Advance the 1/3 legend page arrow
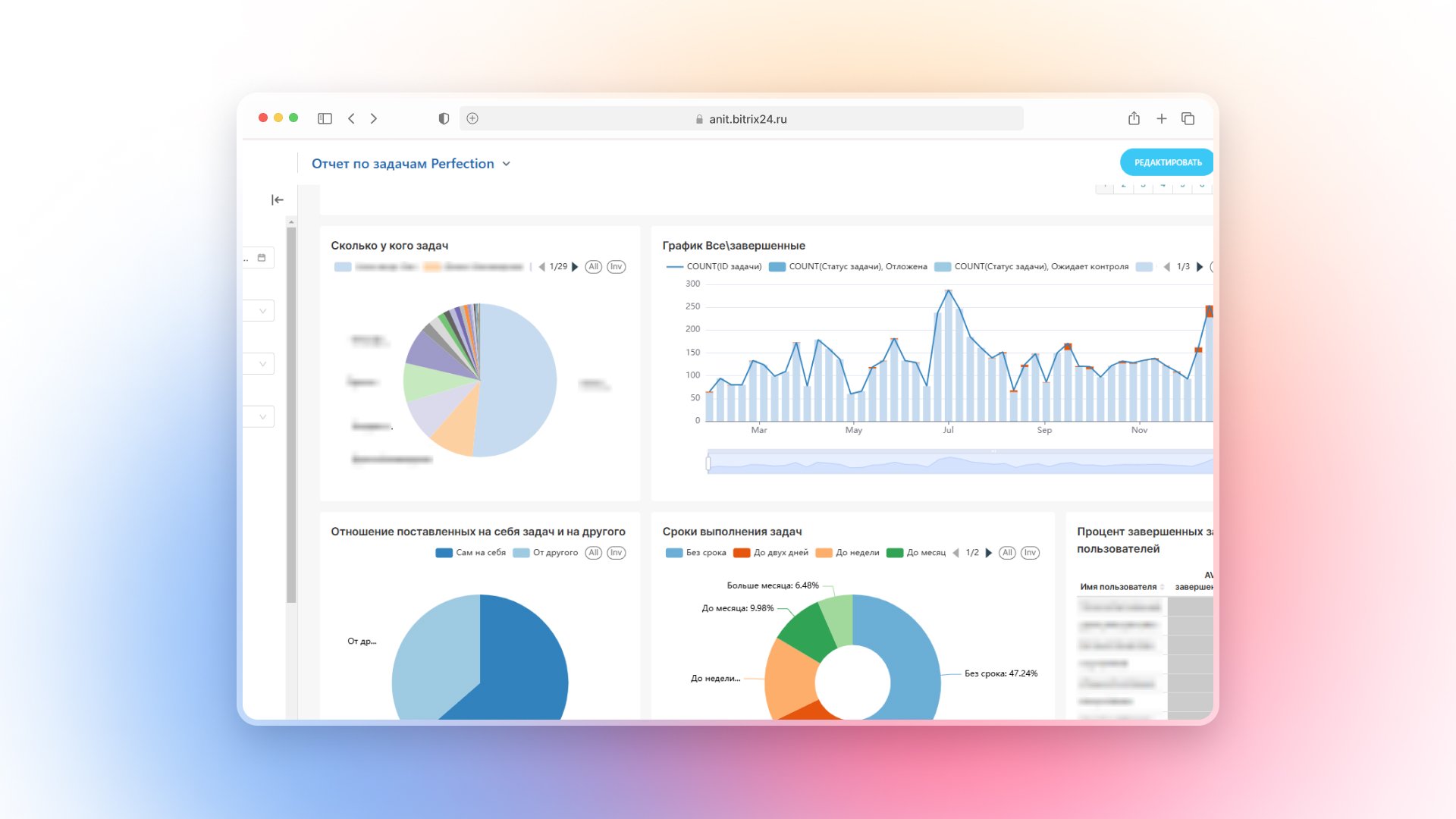1456x819 pixels. [x=1200, y=267]
